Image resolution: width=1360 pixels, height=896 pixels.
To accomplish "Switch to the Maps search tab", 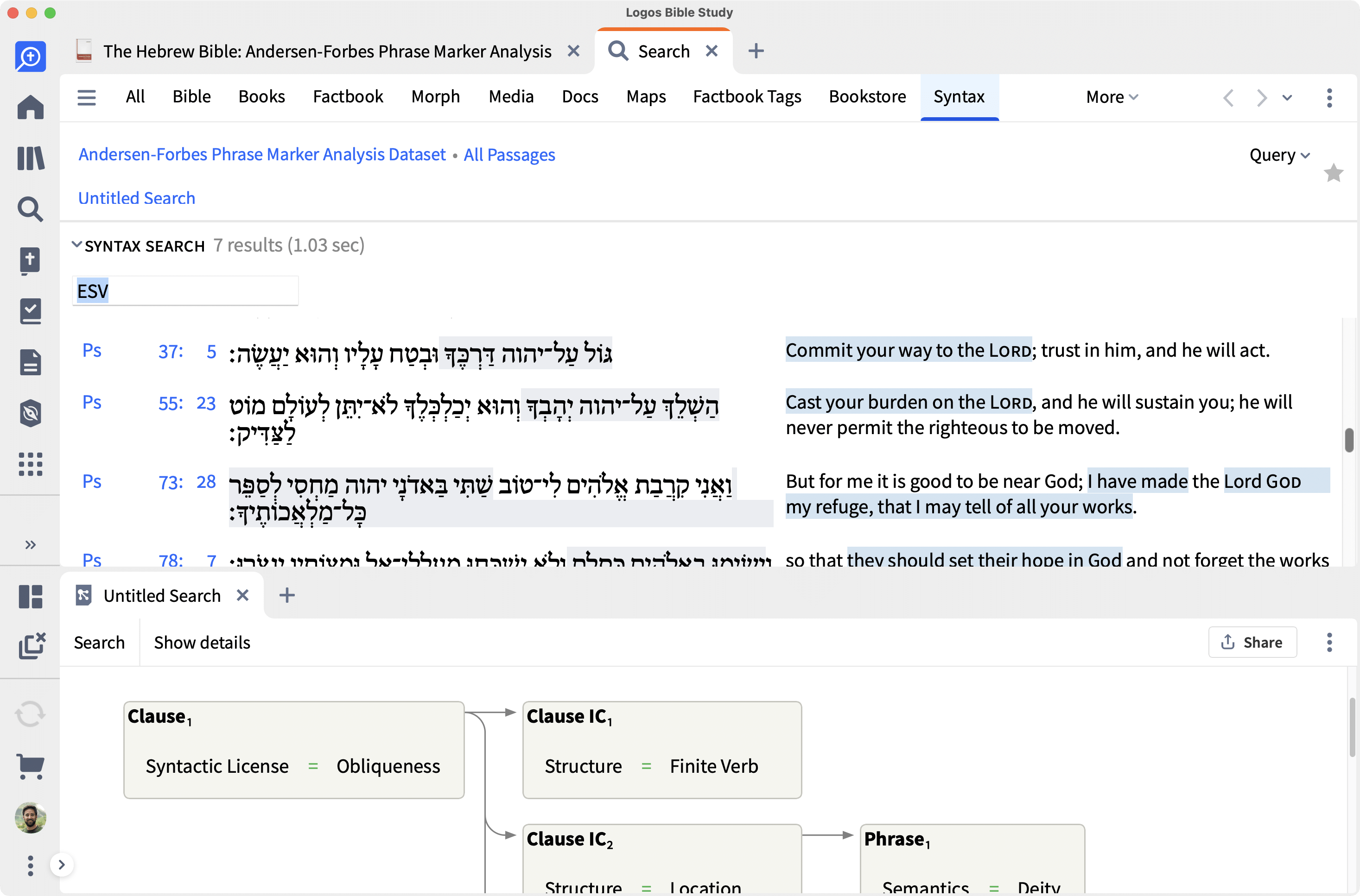I will [x=646, y=96].
